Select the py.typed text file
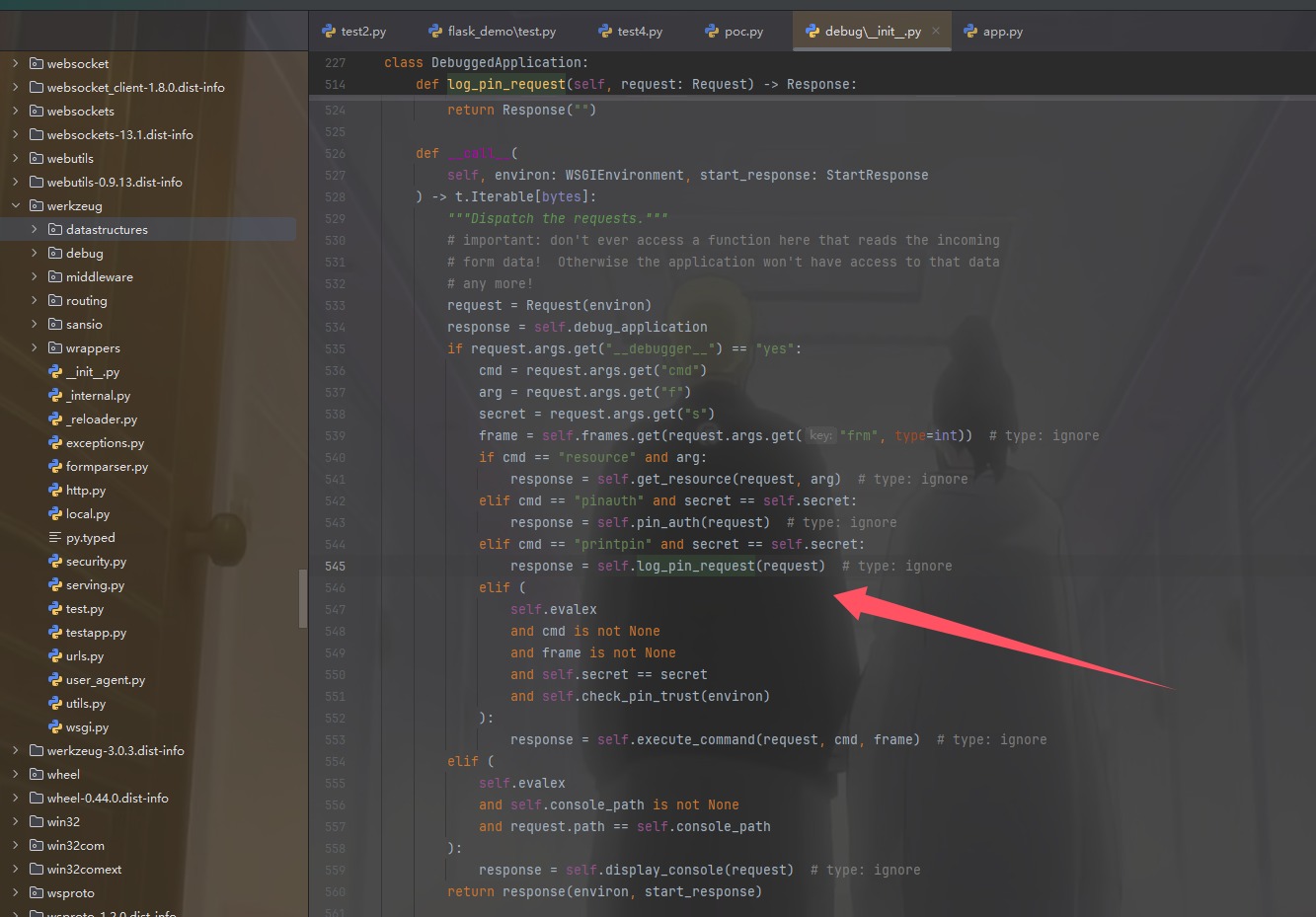This screenshot has width=1316, height=917. 90,538
